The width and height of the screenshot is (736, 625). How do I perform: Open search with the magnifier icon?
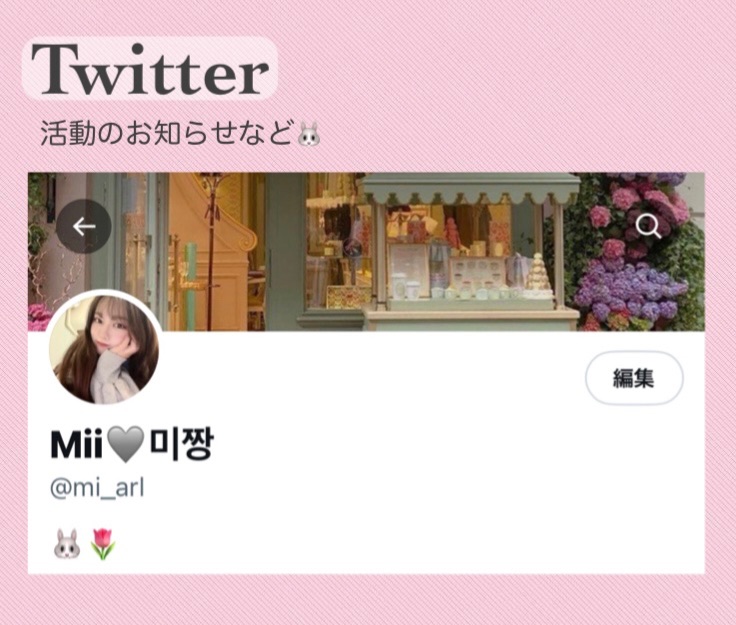[648, 227]
